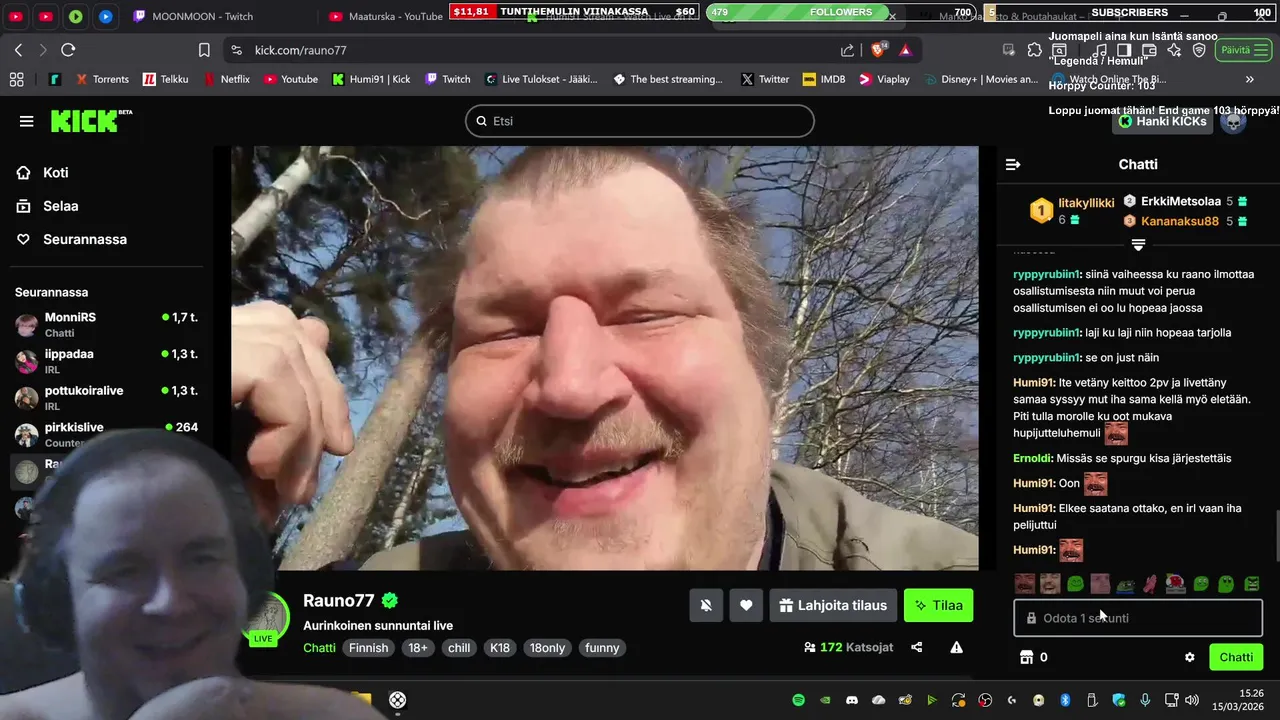Open Discord tray icon
This screenshot has height=720, width=1280.
click(x=852, y=700)
